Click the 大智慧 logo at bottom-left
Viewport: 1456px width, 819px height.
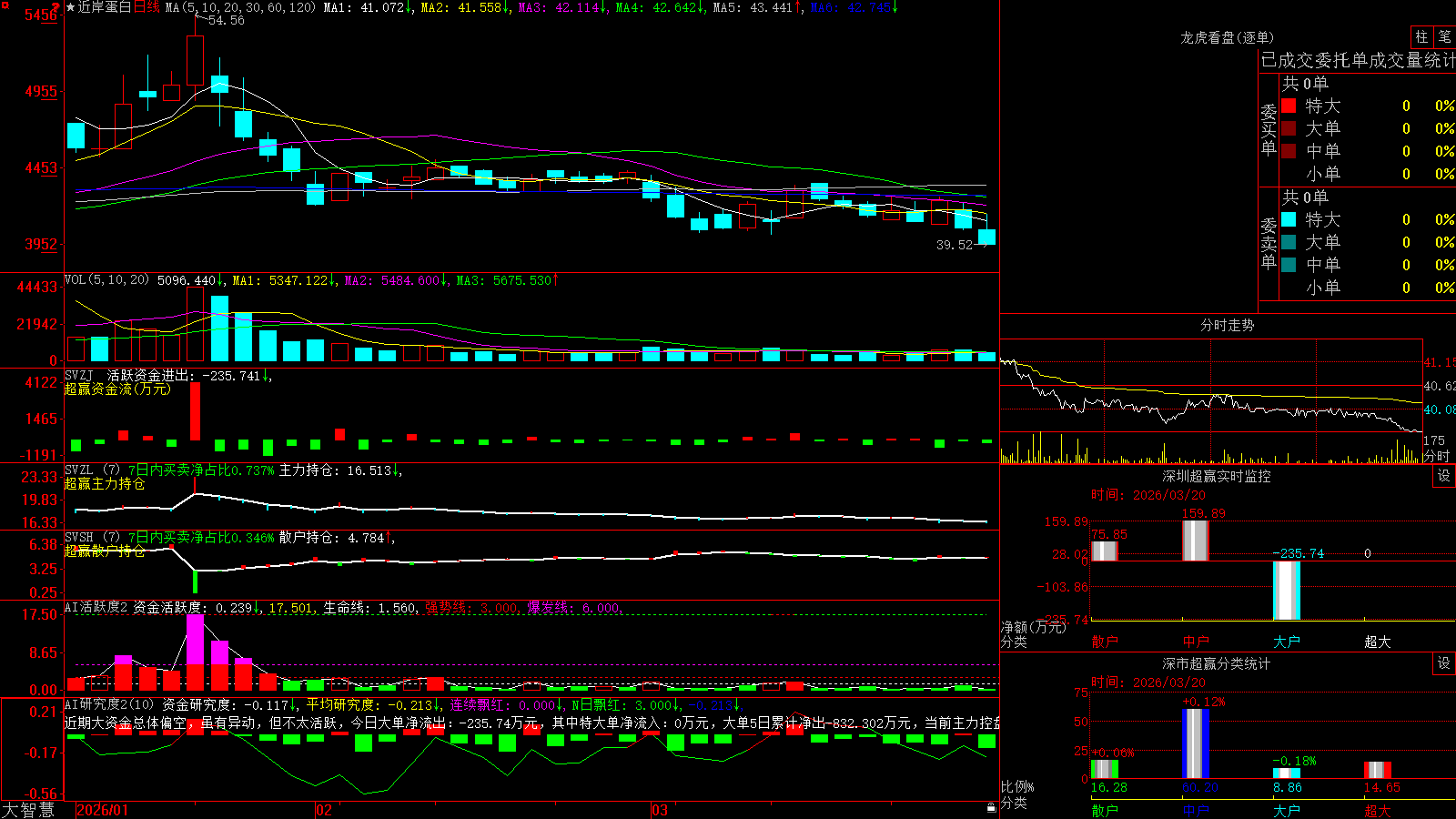(28, 810)
